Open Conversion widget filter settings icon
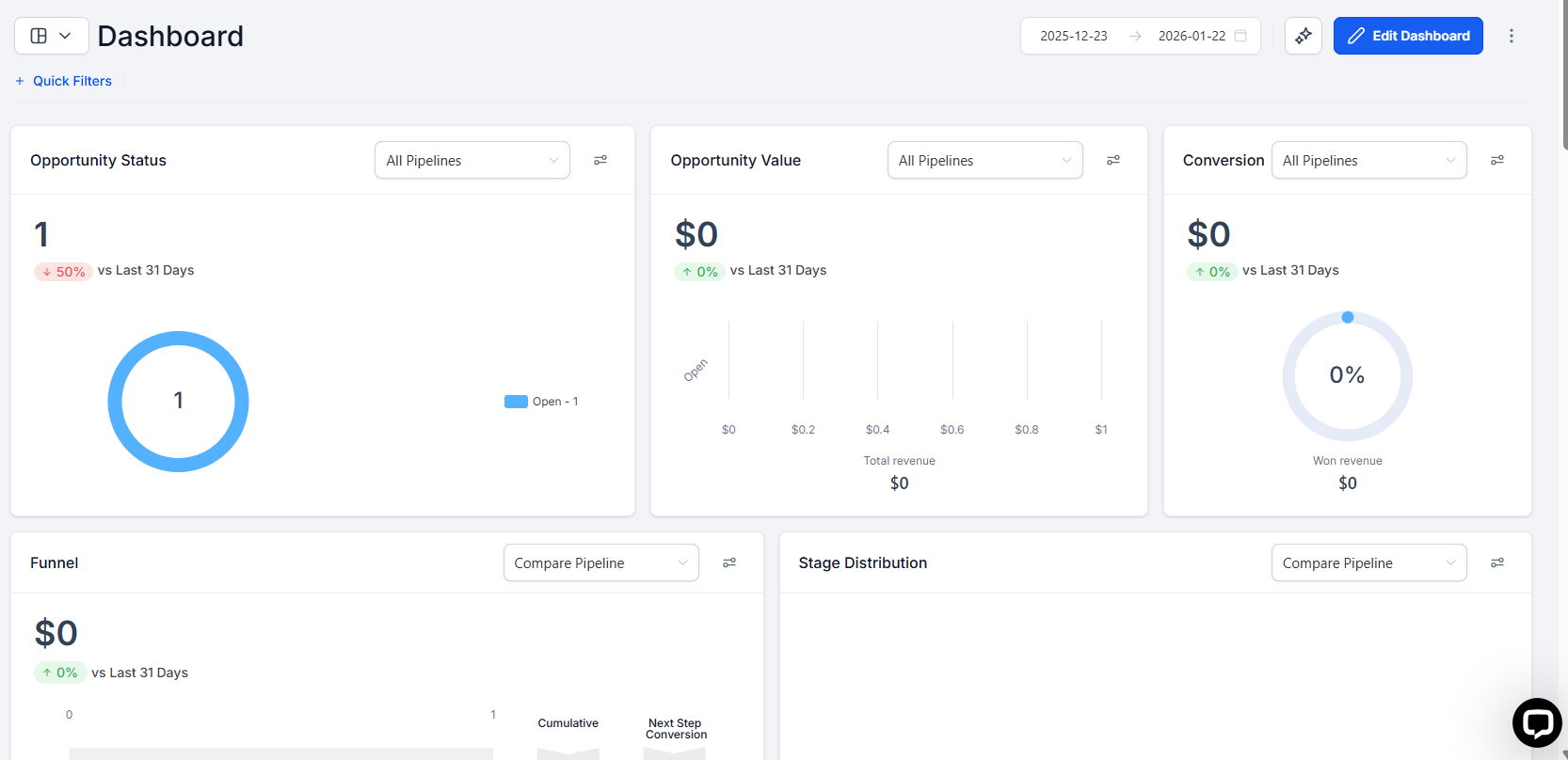Screen dimensions: 1568x760 (x=1496, y=161)
